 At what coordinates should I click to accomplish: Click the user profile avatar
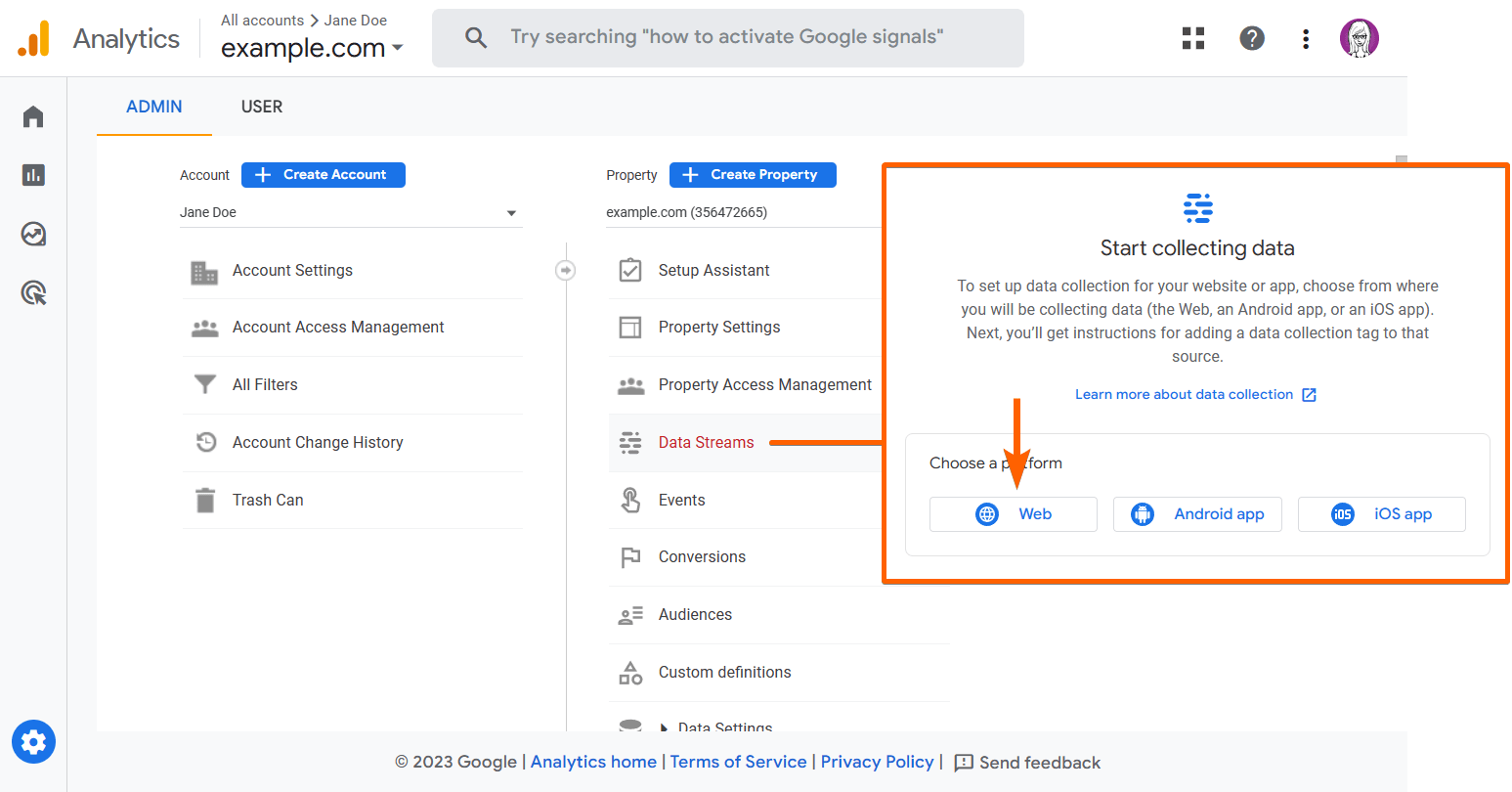coord(1360,38)
